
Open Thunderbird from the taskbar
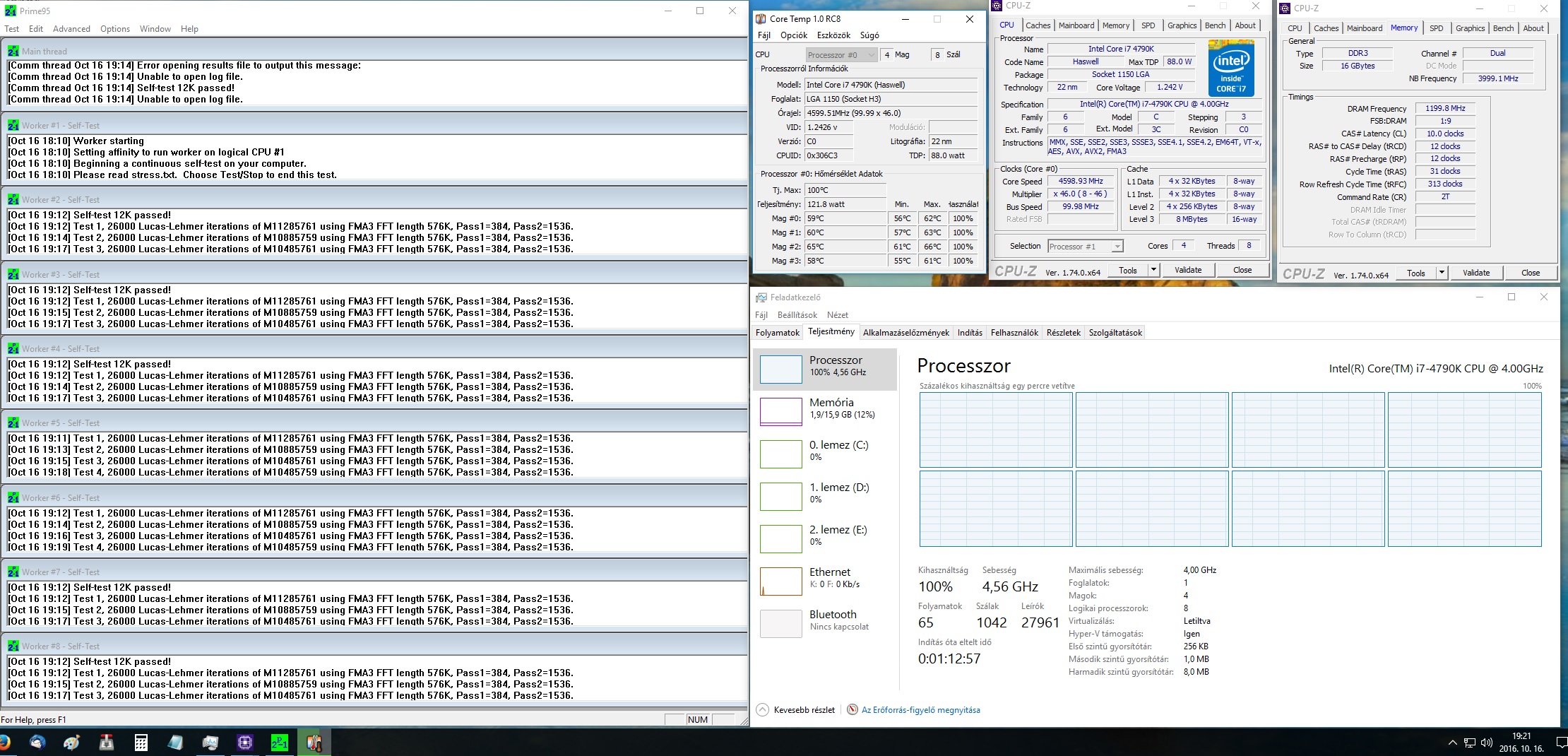tap(37, 742)
